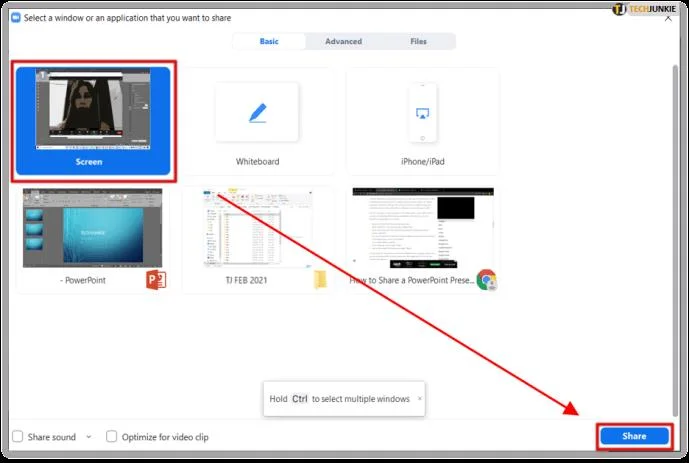This screenshot has height=463, width=689.
Task: Enable the Share sound checkbox
Action: 18,437
